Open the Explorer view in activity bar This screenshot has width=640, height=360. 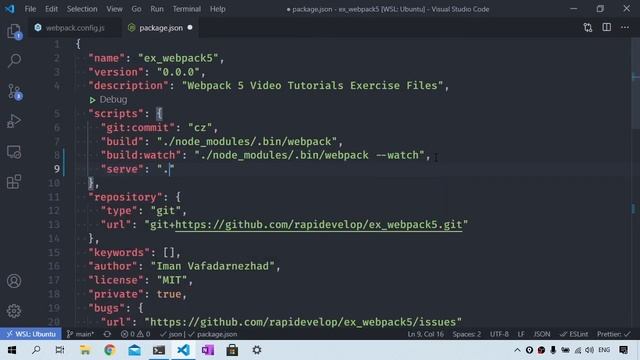coord(14,31)
